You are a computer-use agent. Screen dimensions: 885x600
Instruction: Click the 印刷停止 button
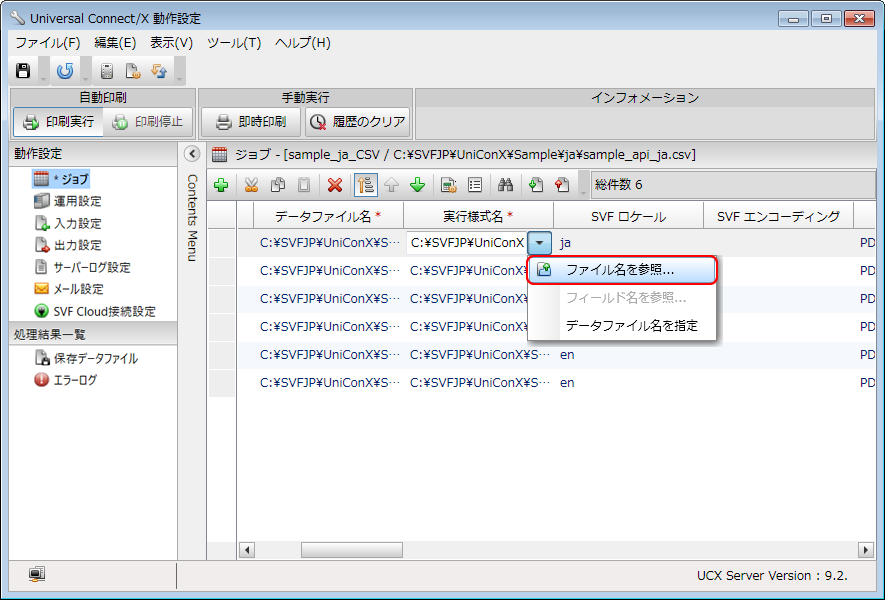pyautogui.click(x=148, y=122)
